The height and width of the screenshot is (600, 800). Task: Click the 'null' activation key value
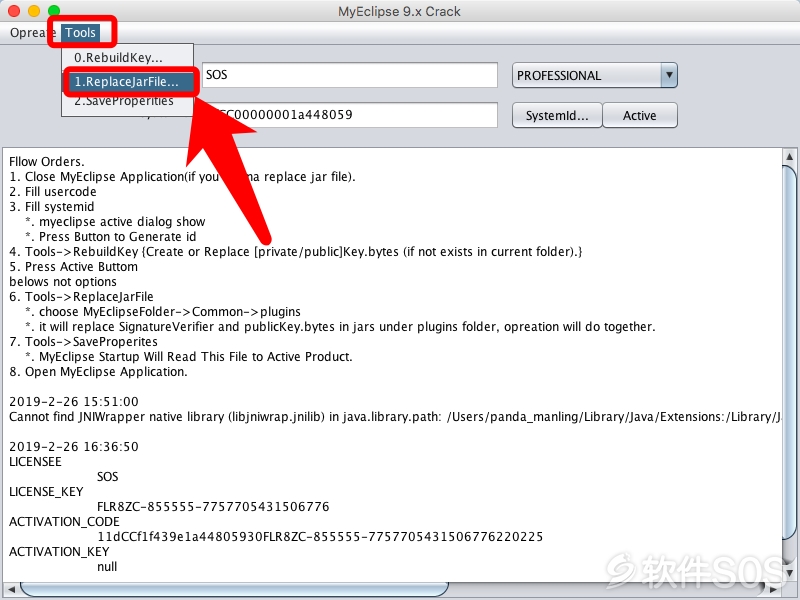click(107, 567)
